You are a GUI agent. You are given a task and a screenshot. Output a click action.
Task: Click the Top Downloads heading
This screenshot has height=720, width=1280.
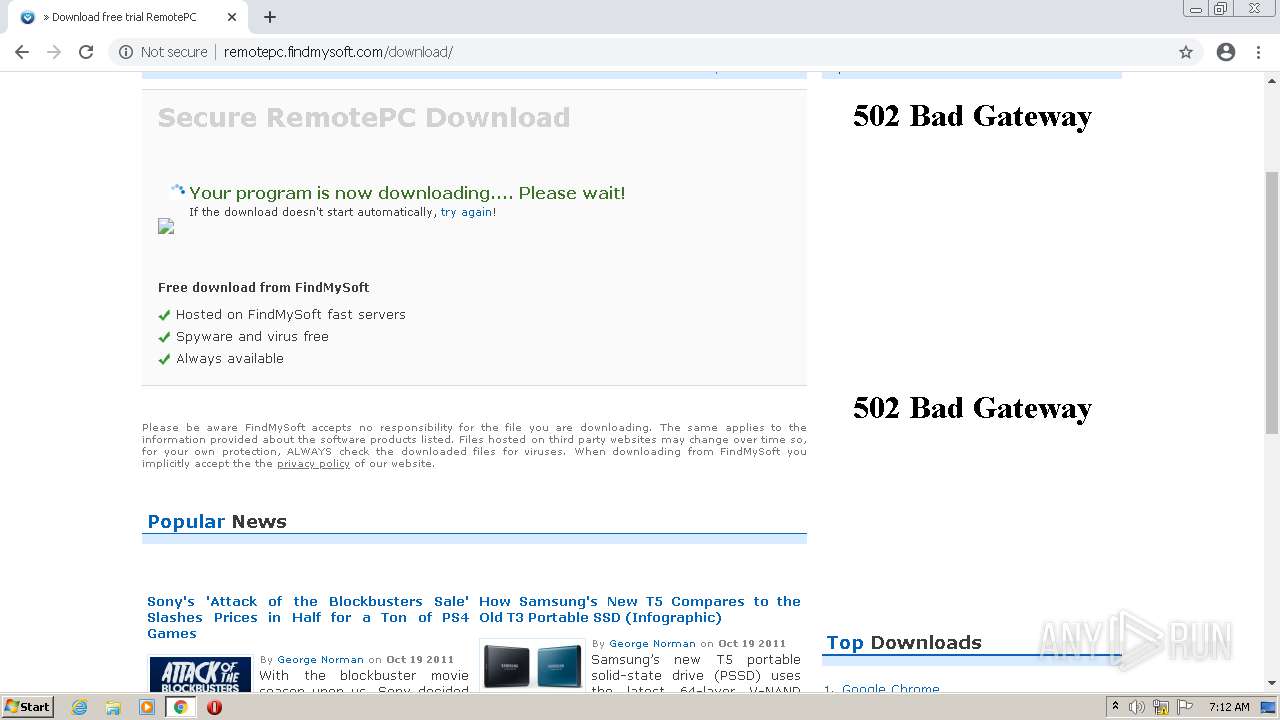point(904,642)
